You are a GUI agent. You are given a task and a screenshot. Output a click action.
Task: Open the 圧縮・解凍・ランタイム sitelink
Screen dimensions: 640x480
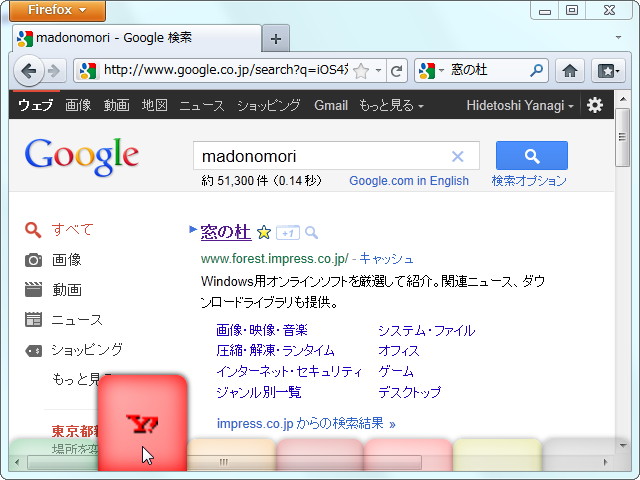point(276,350)
